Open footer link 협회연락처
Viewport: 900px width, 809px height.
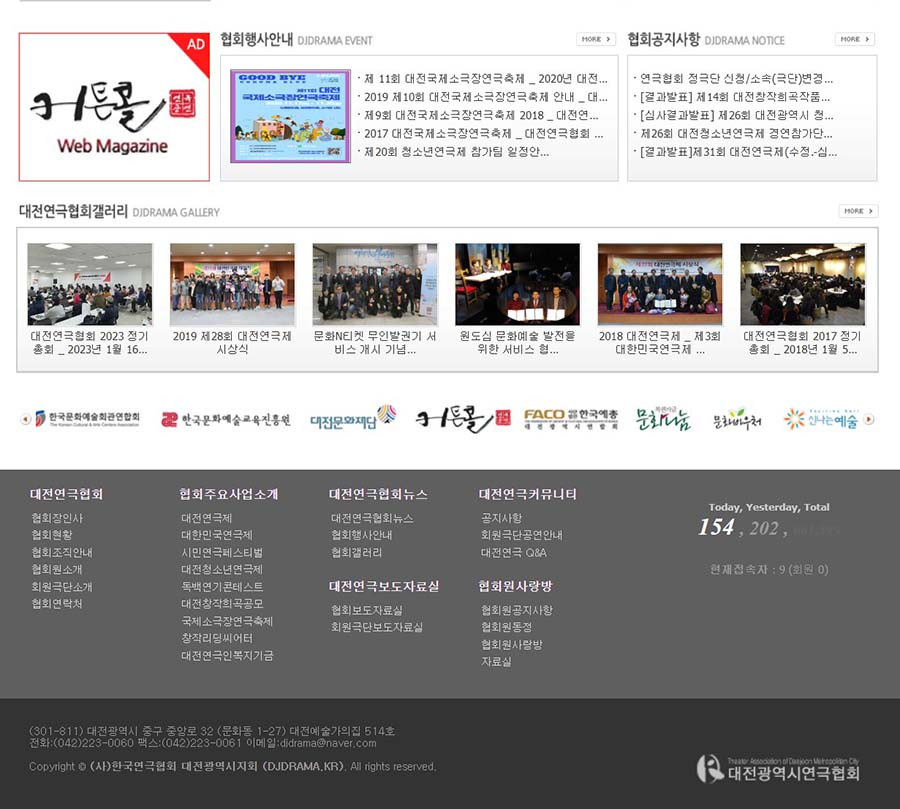[x=57, y=603]
